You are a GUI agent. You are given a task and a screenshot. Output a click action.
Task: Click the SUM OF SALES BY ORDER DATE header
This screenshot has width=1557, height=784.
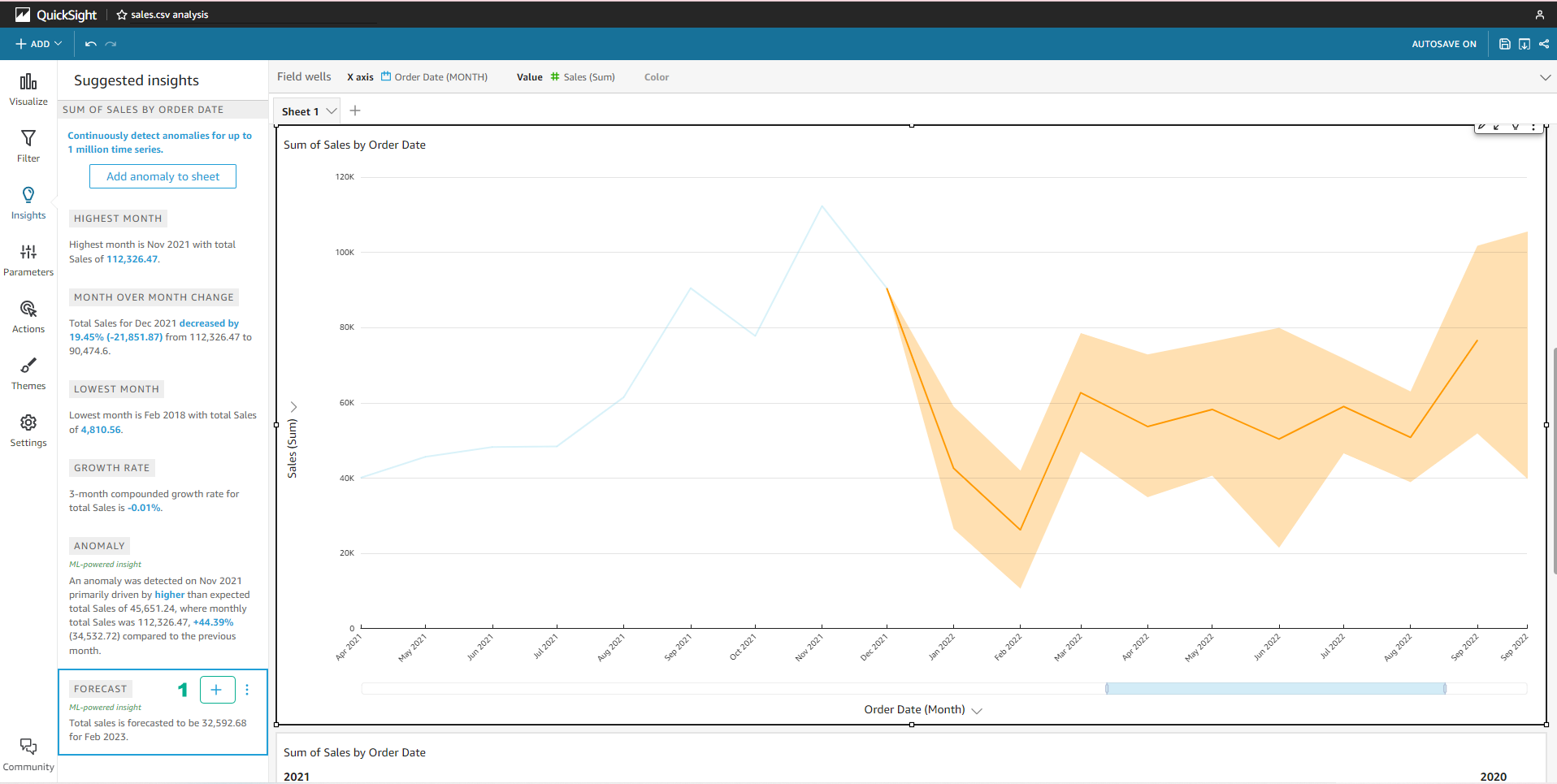pyautogui.click(x=143, y=110)
